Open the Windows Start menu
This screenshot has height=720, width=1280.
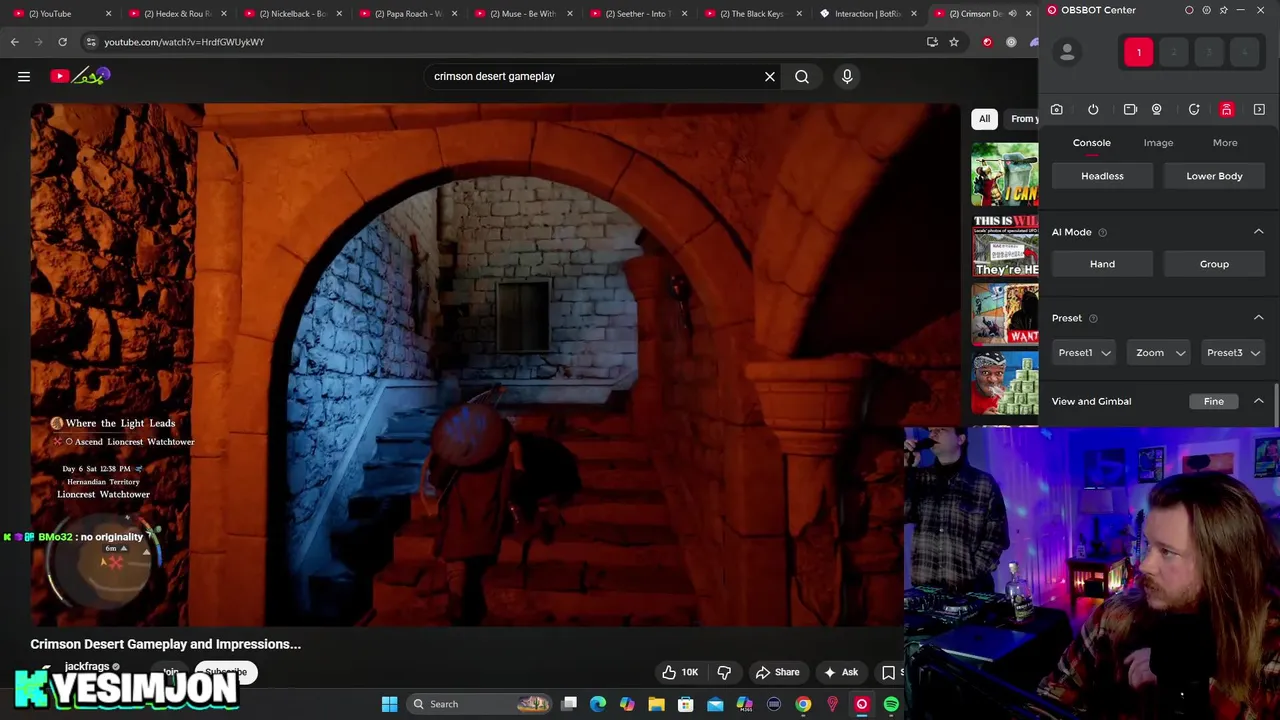(389, 704)
